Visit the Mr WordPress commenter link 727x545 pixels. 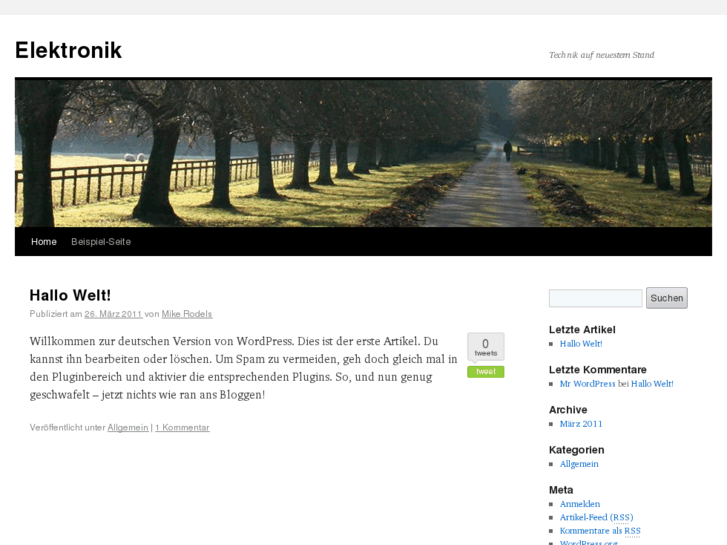coord(587,384)
